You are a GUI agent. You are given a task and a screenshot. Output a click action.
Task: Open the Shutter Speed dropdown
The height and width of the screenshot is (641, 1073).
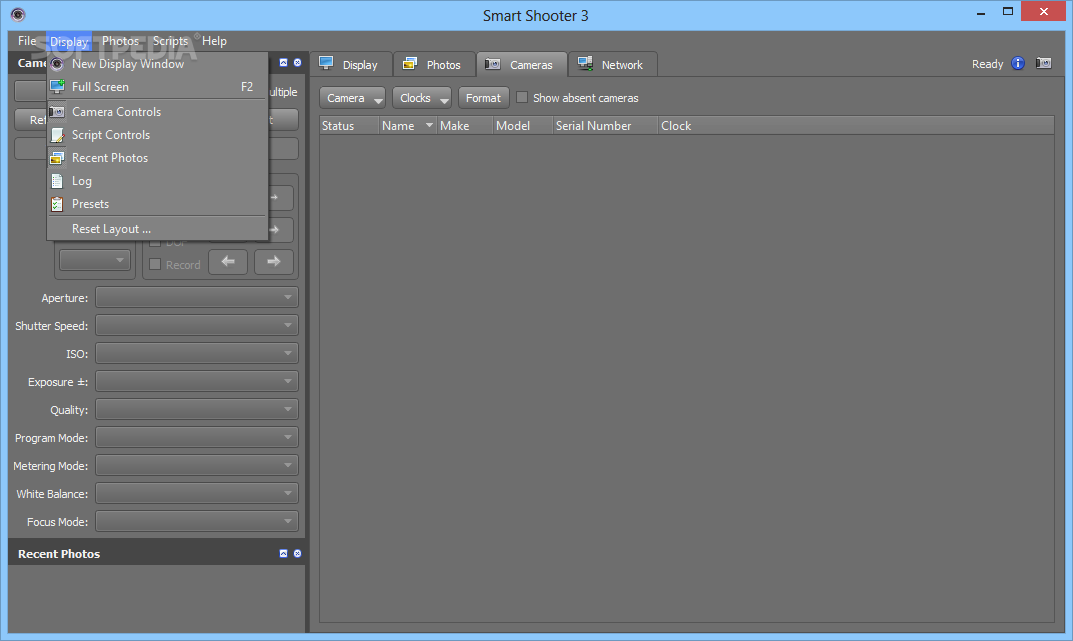click(x=196, y=326)
